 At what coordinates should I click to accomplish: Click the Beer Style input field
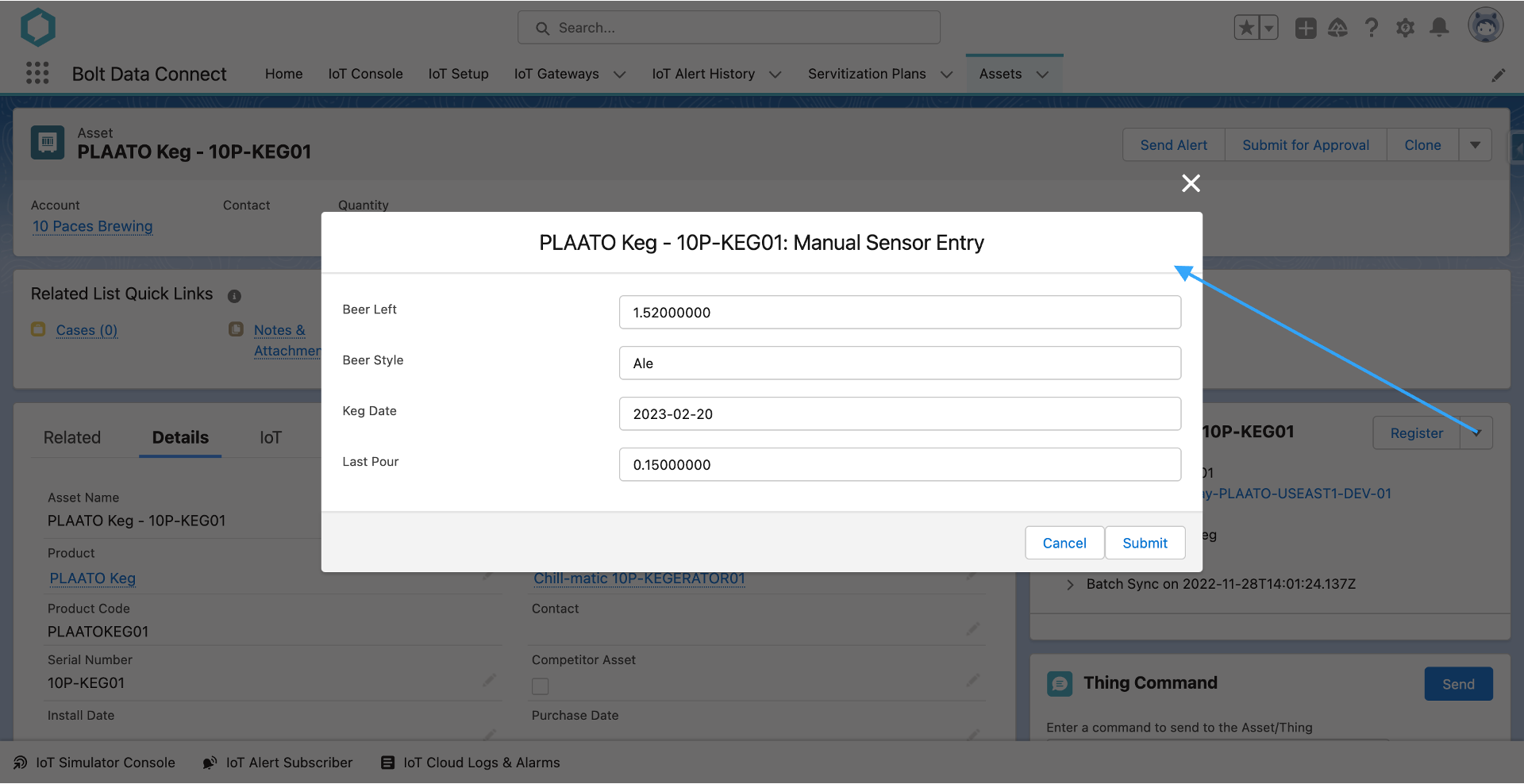pyautogui.click(x=900, y=363)
